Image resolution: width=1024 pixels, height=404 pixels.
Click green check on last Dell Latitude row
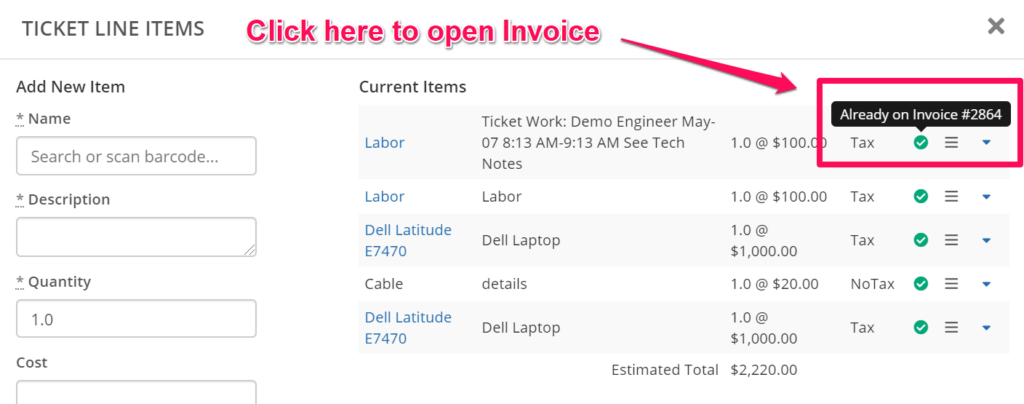pyautogui.click(x=921, y=327)
